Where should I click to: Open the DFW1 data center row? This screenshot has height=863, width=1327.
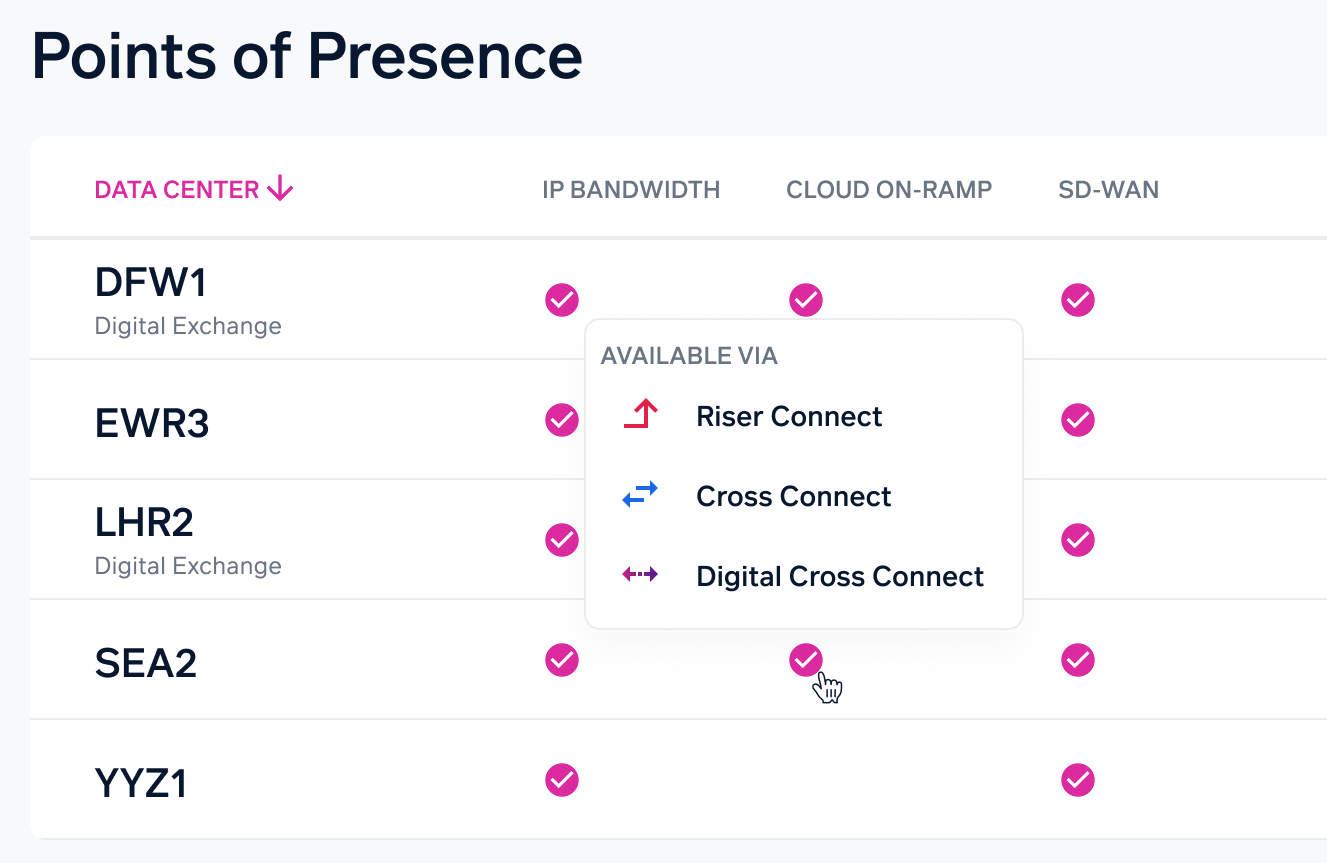click(151, 284)
